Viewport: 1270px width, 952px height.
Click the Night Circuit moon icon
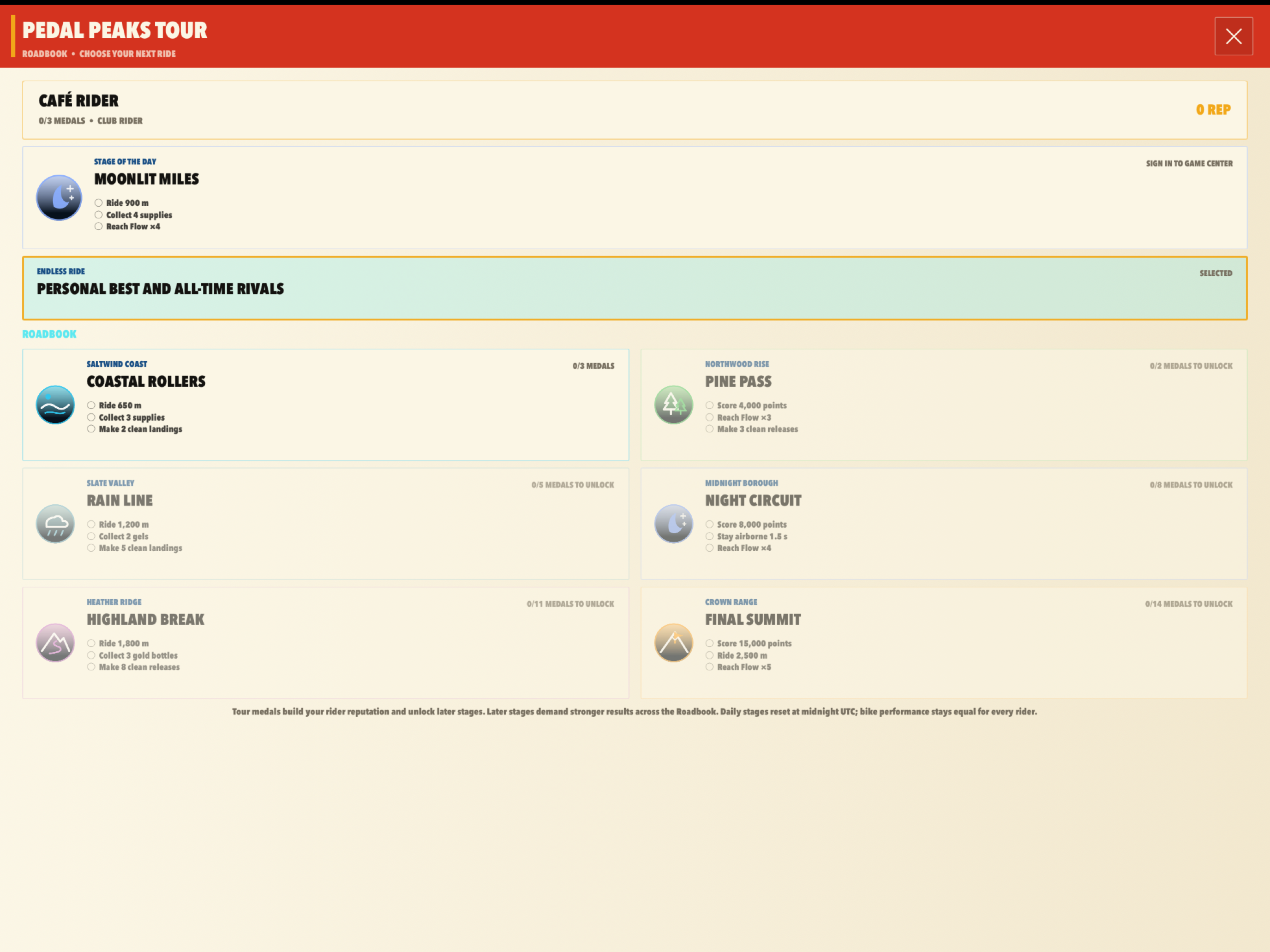point(673,524)
